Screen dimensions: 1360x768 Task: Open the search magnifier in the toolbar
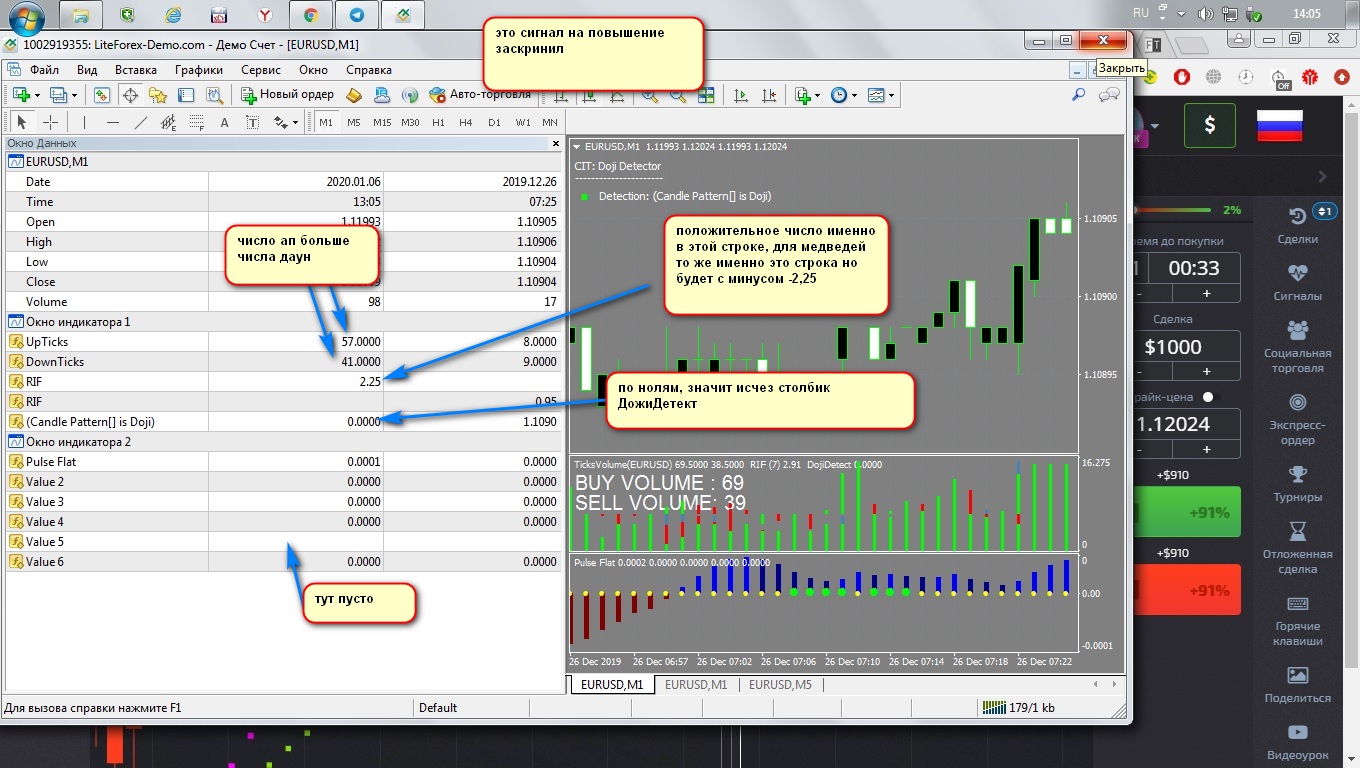(x=1078, y=95)
